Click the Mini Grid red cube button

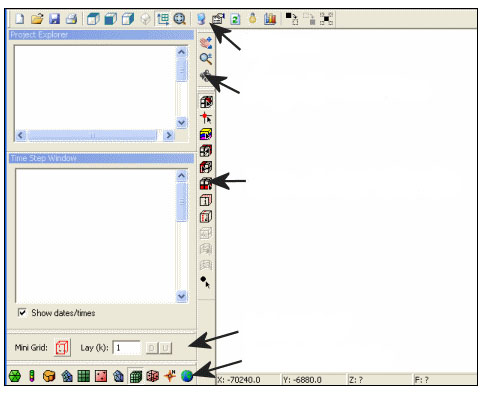[x=62, y=348]
